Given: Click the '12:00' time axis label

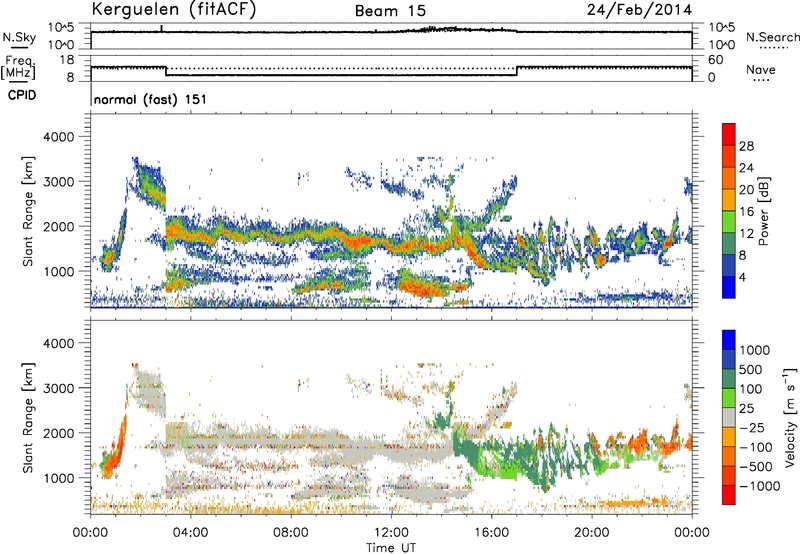Looking at the screenshot, I should (391, 533).
